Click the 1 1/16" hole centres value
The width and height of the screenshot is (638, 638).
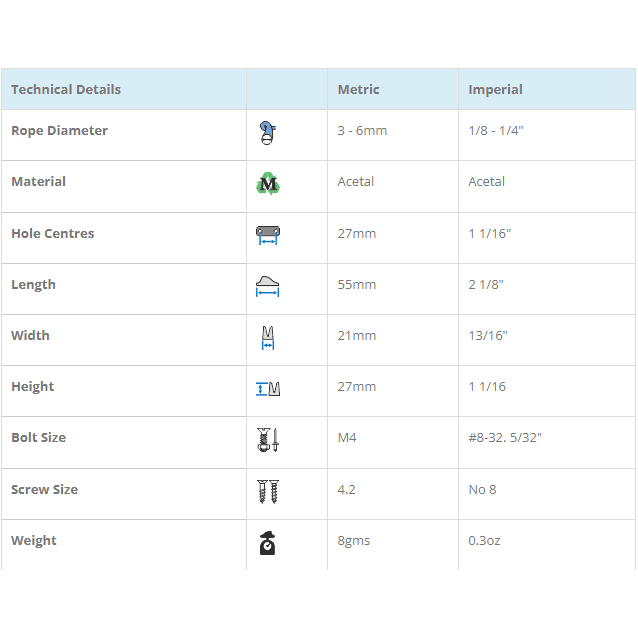pos(489,234)
